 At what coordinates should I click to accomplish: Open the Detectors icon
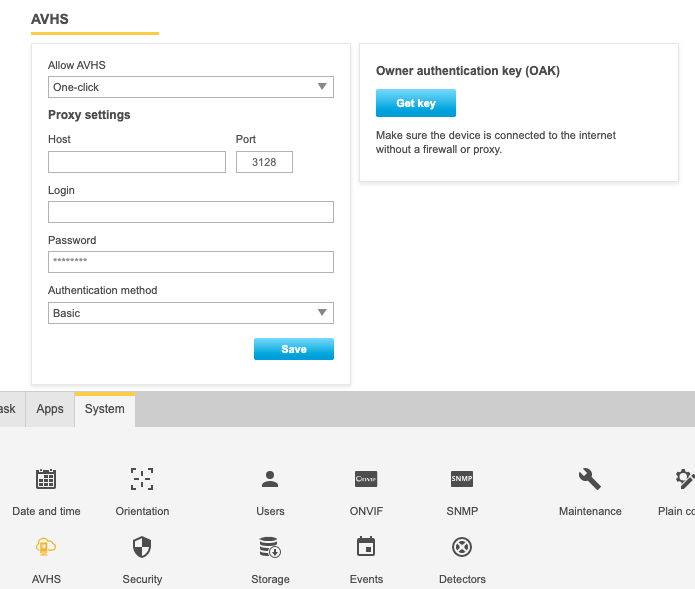(462, 547)
